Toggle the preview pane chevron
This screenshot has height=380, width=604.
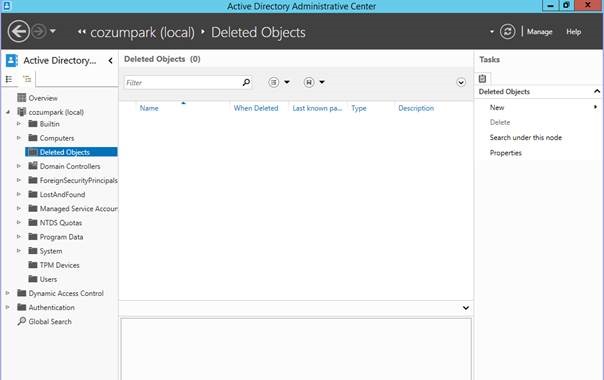click(x=466, y=308)
